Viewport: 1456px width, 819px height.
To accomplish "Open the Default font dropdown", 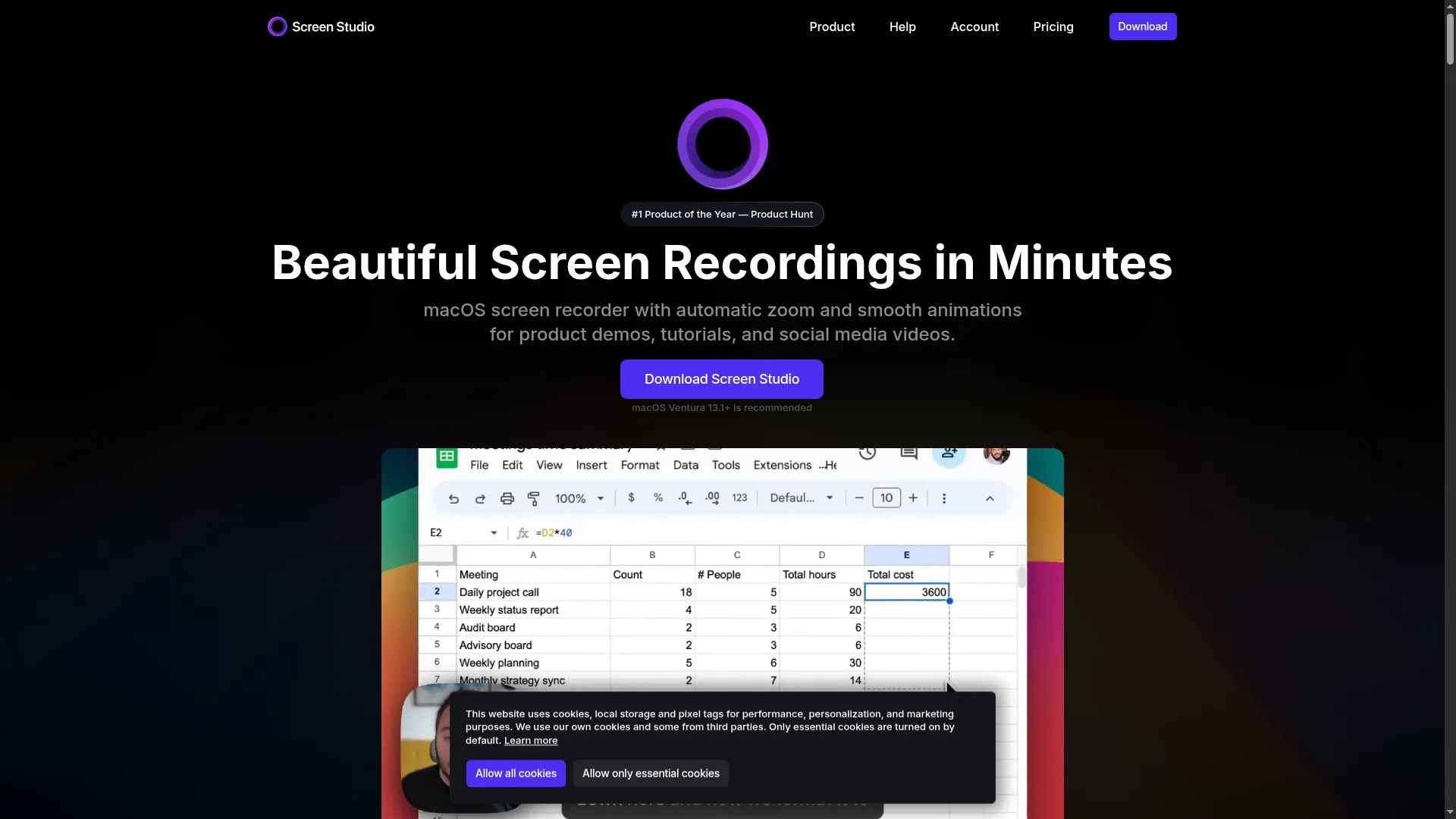I will (802, 497).
